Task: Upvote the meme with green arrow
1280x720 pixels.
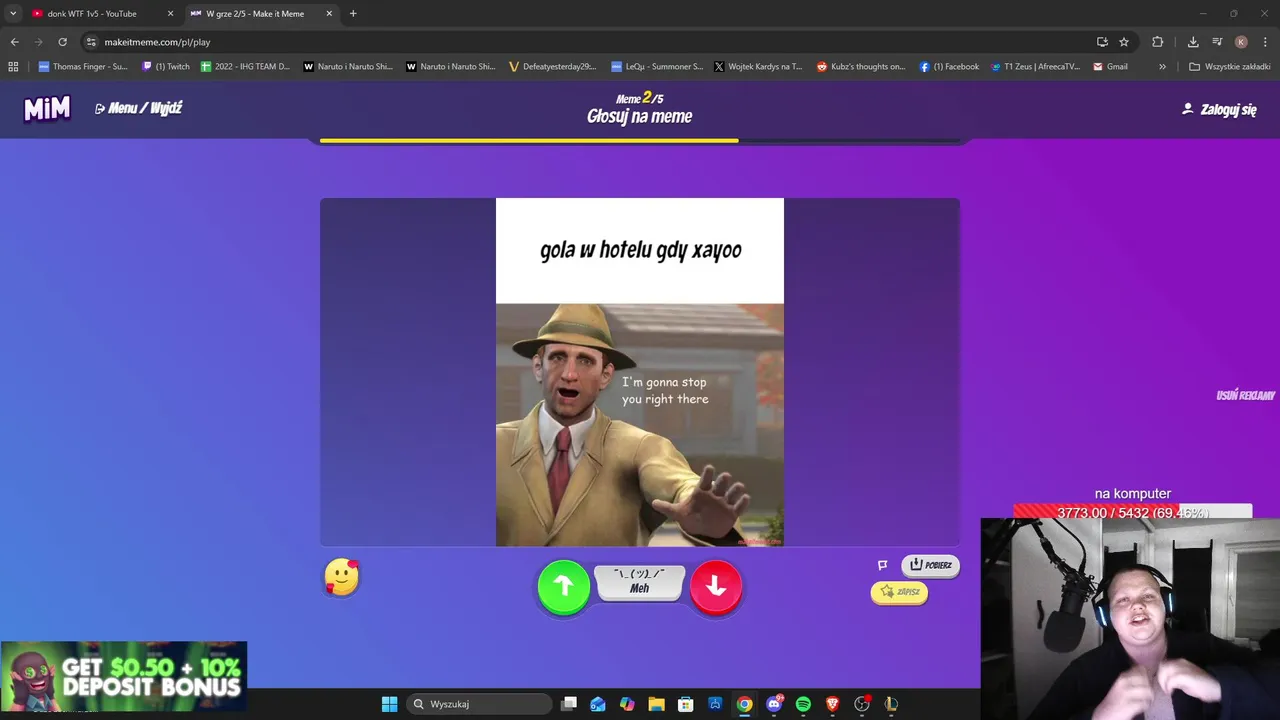Action: click(564, 587)
